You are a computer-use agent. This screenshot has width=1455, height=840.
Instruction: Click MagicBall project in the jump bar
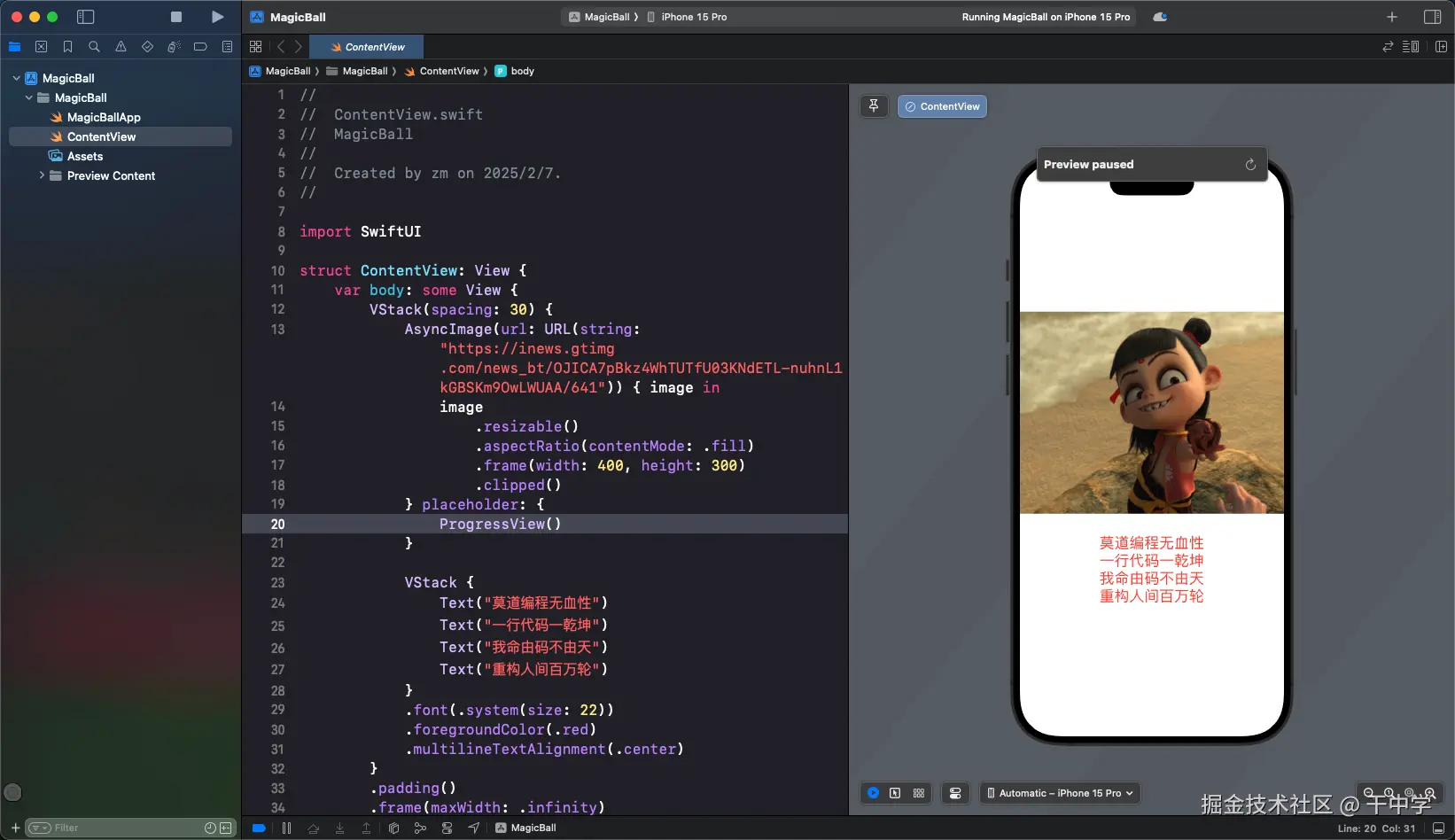pyautogui.click(x=281, y=71)
